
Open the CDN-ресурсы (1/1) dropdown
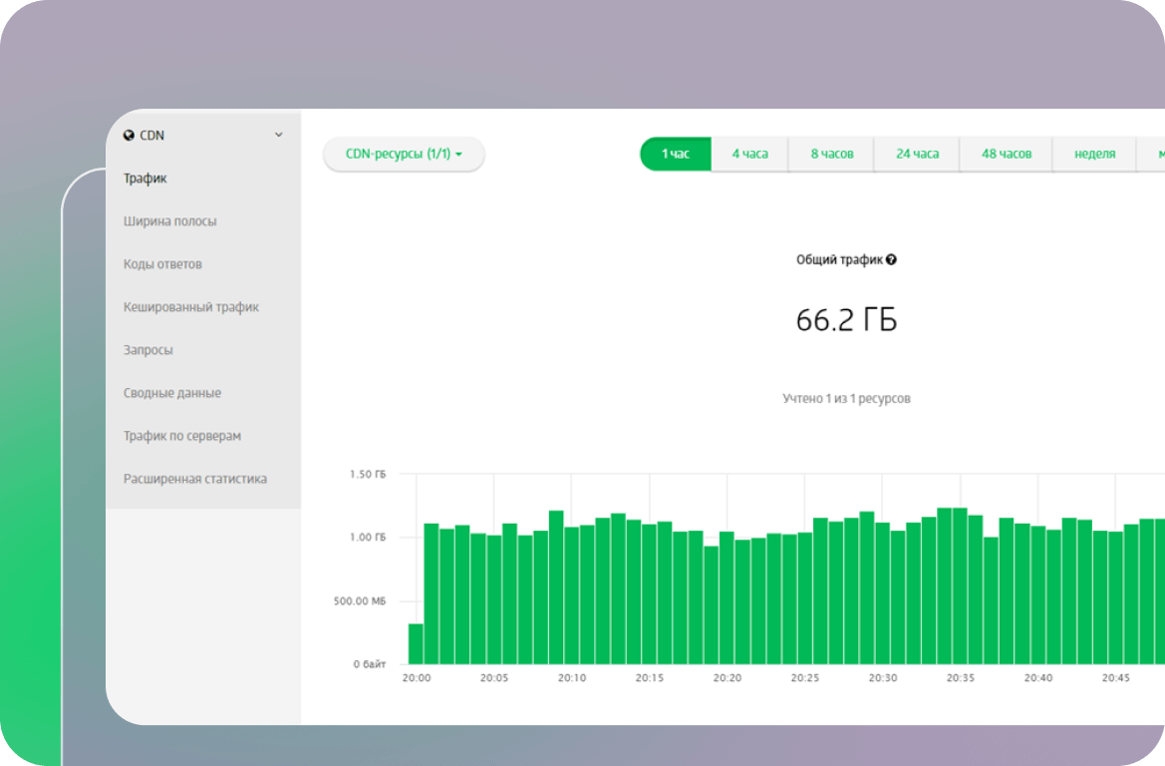pyautogui.click(x=403, y=154)
